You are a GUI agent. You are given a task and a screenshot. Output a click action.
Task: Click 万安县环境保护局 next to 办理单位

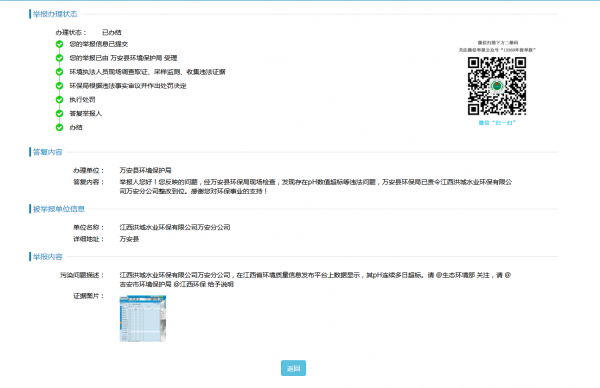145,170
